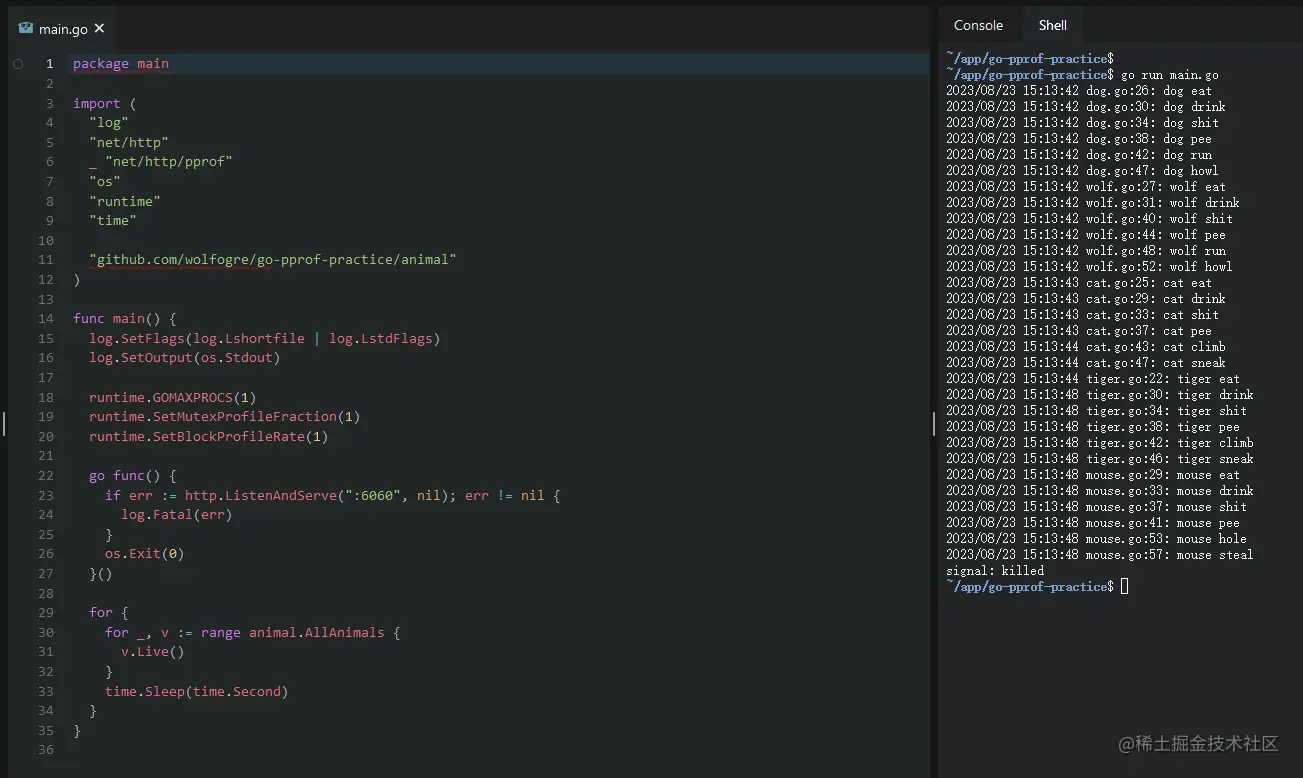1303x778 pixels.
Task: Toggle the breakpoint circle beside line 1
Action: coord(18,64)
